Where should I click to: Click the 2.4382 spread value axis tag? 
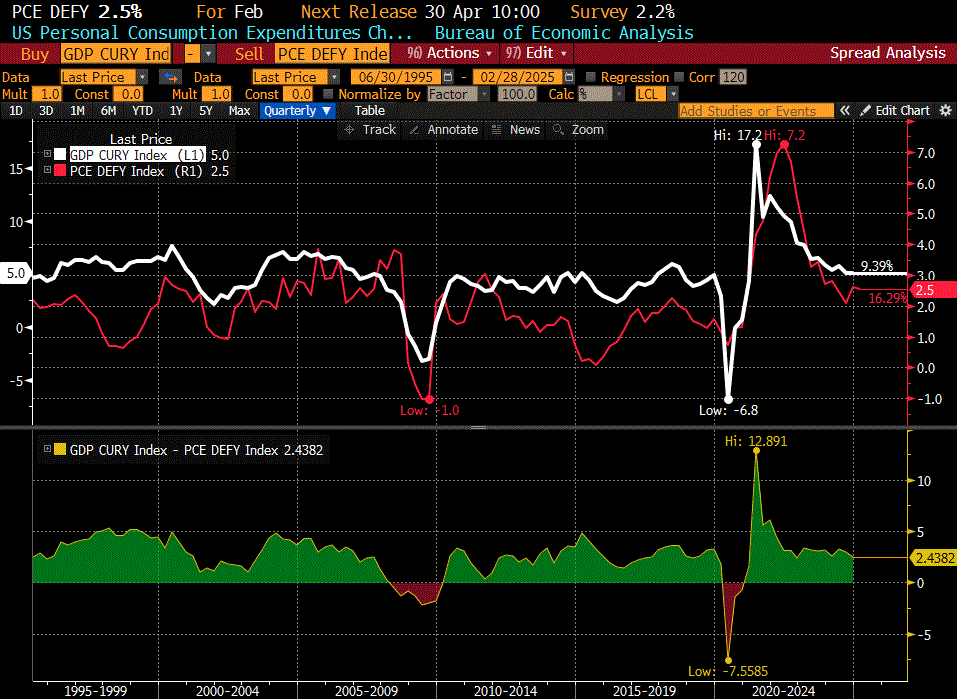tap(933, 558)
